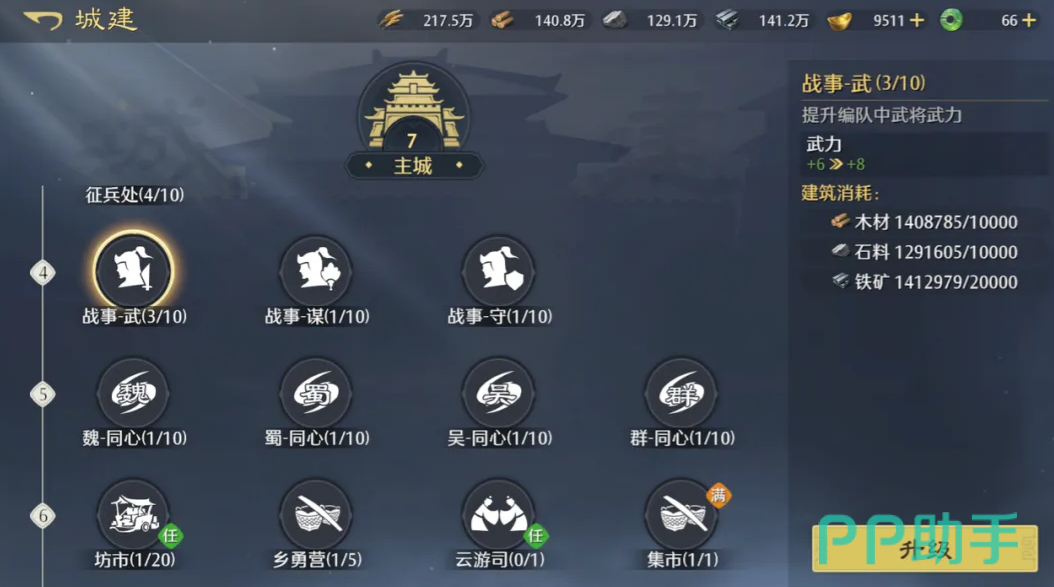
Task: Open the 魏-同心 faction icon
Action: click(x=134, y=393)
